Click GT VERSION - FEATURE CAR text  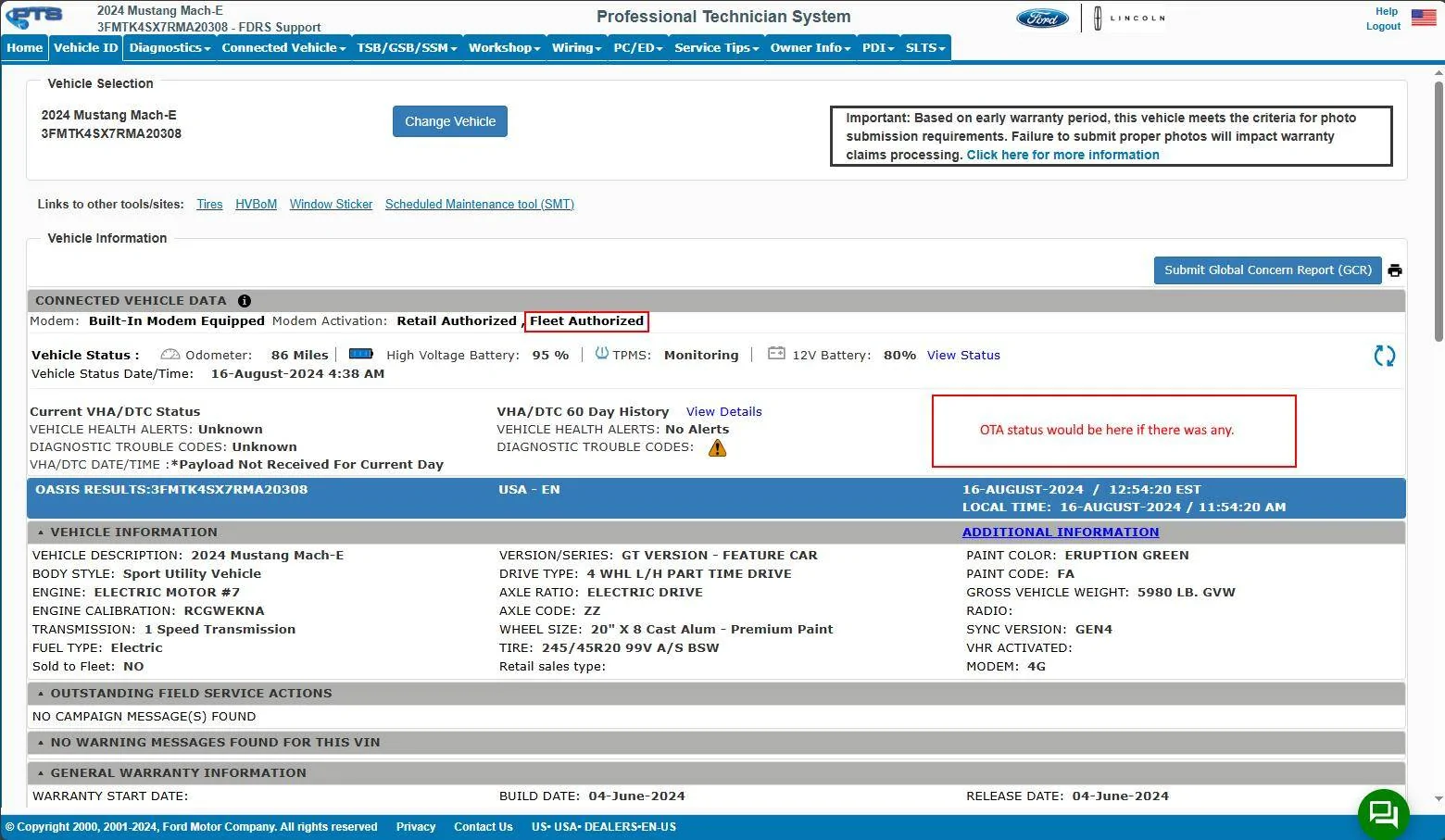coord(720,556)
